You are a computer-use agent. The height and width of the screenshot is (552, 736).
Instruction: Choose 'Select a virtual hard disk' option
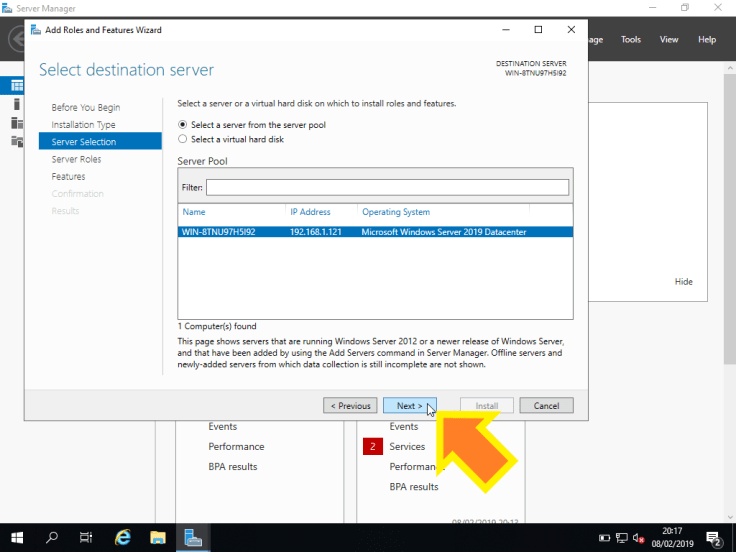pyautogui.click(x=182, y=139)
